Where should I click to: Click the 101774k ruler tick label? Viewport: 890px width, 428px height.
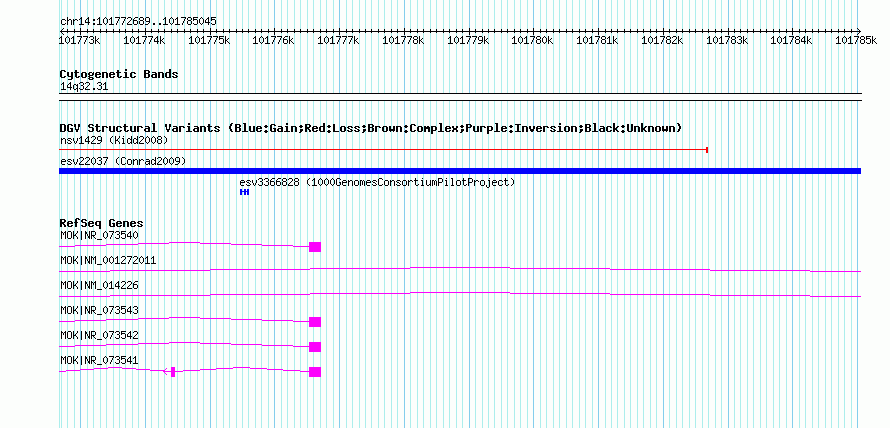(x=144, y=40)
